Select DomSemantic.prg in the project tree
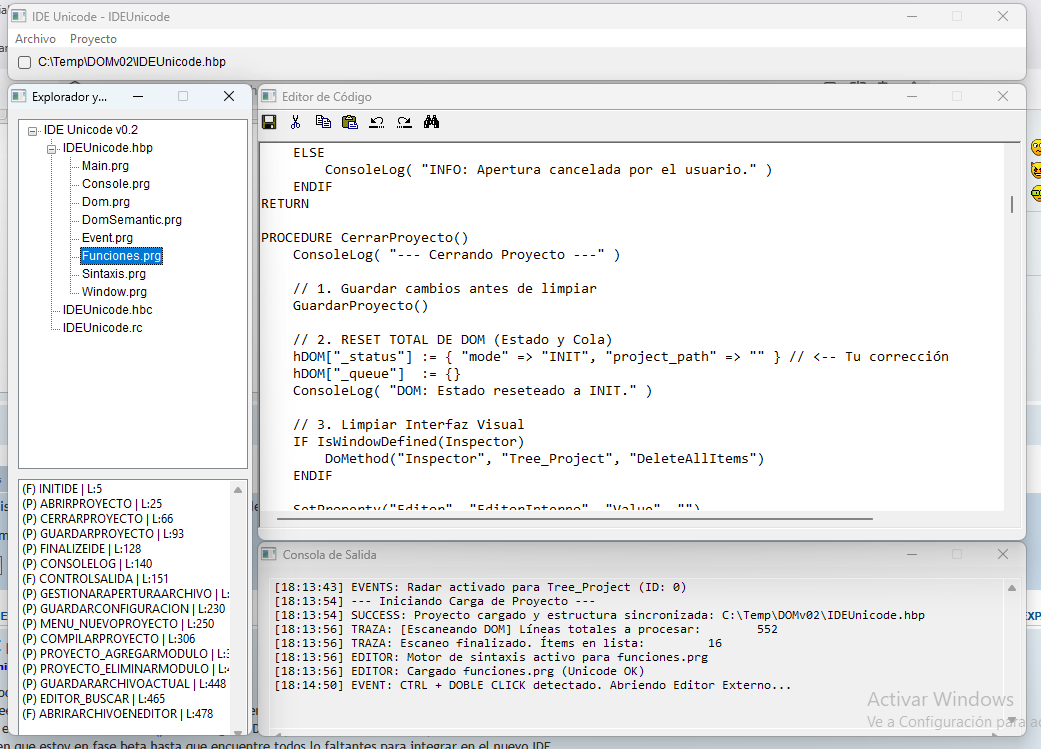Screen dimensions: 1041x749 click(131, 220)
